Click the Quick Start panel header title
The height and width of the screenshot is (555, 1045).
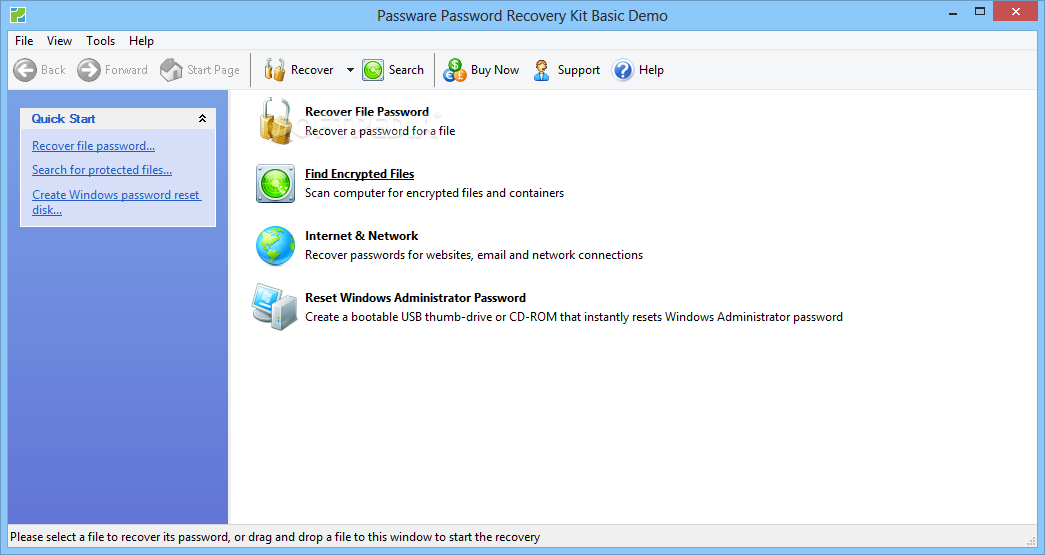click(x=63, y=119)
